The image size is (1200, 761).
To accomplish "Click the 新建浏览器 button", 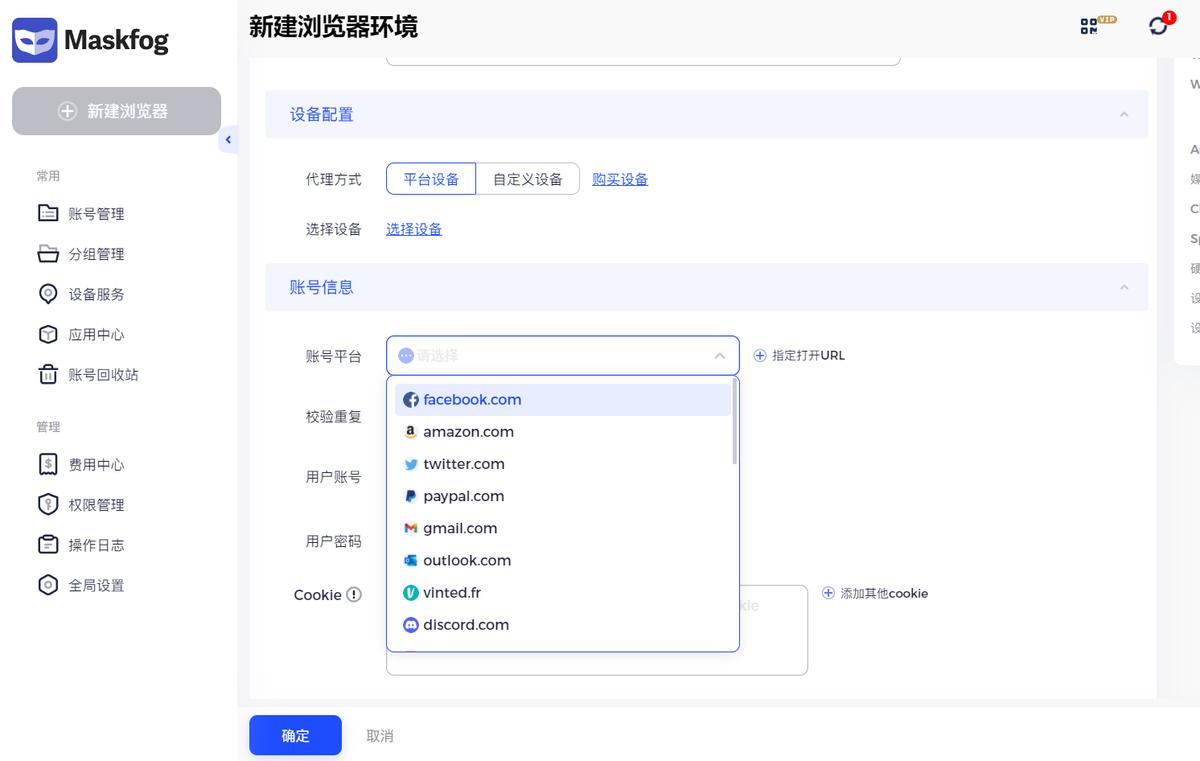I will click(116, 111).
